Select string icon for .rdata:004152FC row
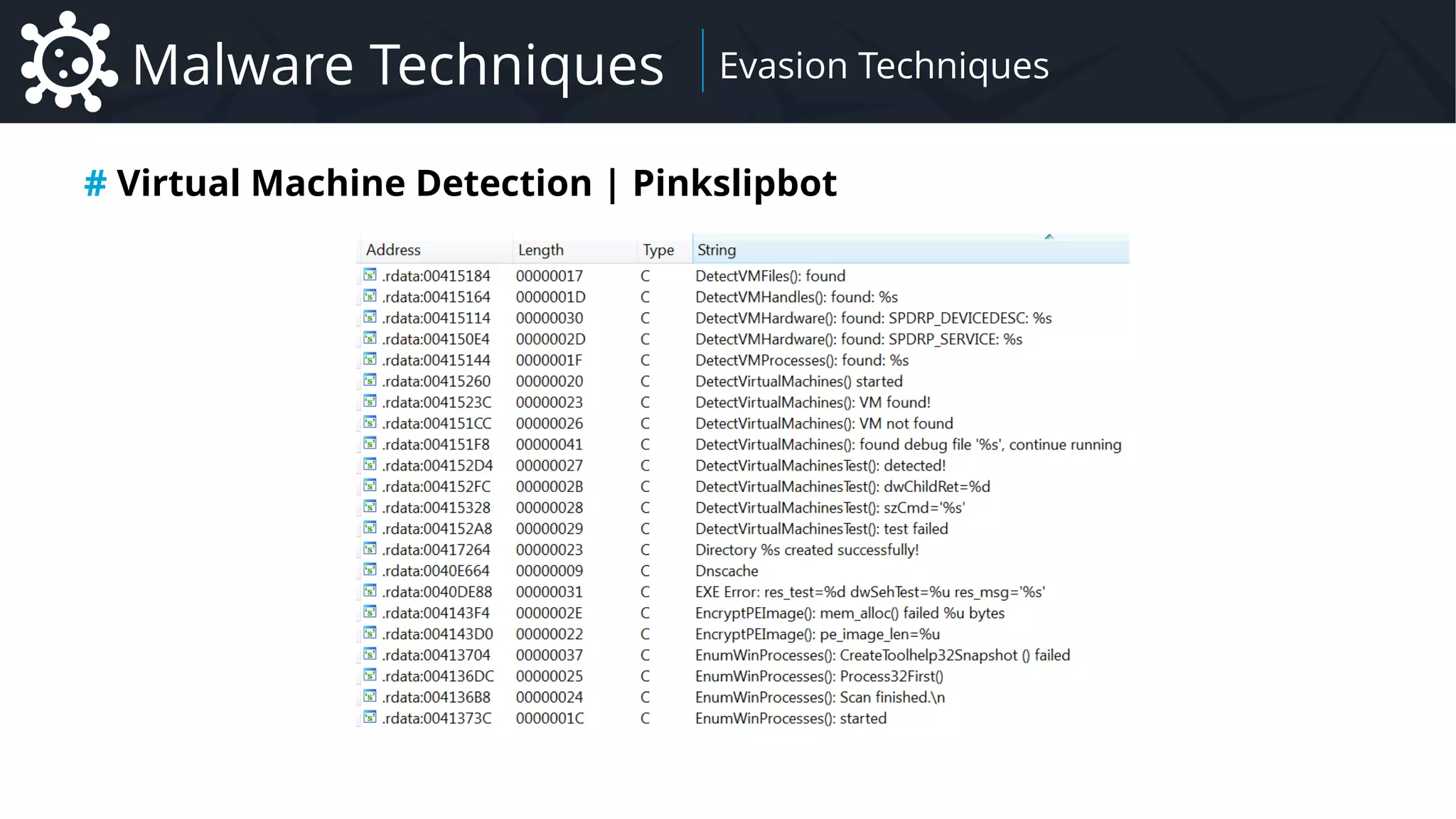The width and height of the screenshot is (1456, 819). point(370,486)
